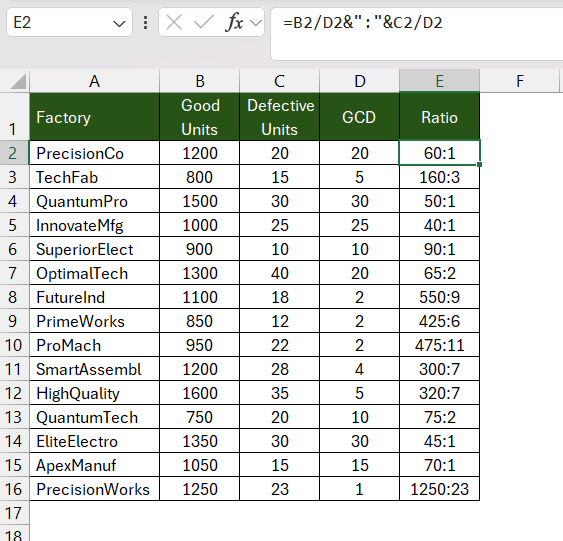This screenshot has height=541, width=563.
Task: Select column F header
Action: (520, 81)
